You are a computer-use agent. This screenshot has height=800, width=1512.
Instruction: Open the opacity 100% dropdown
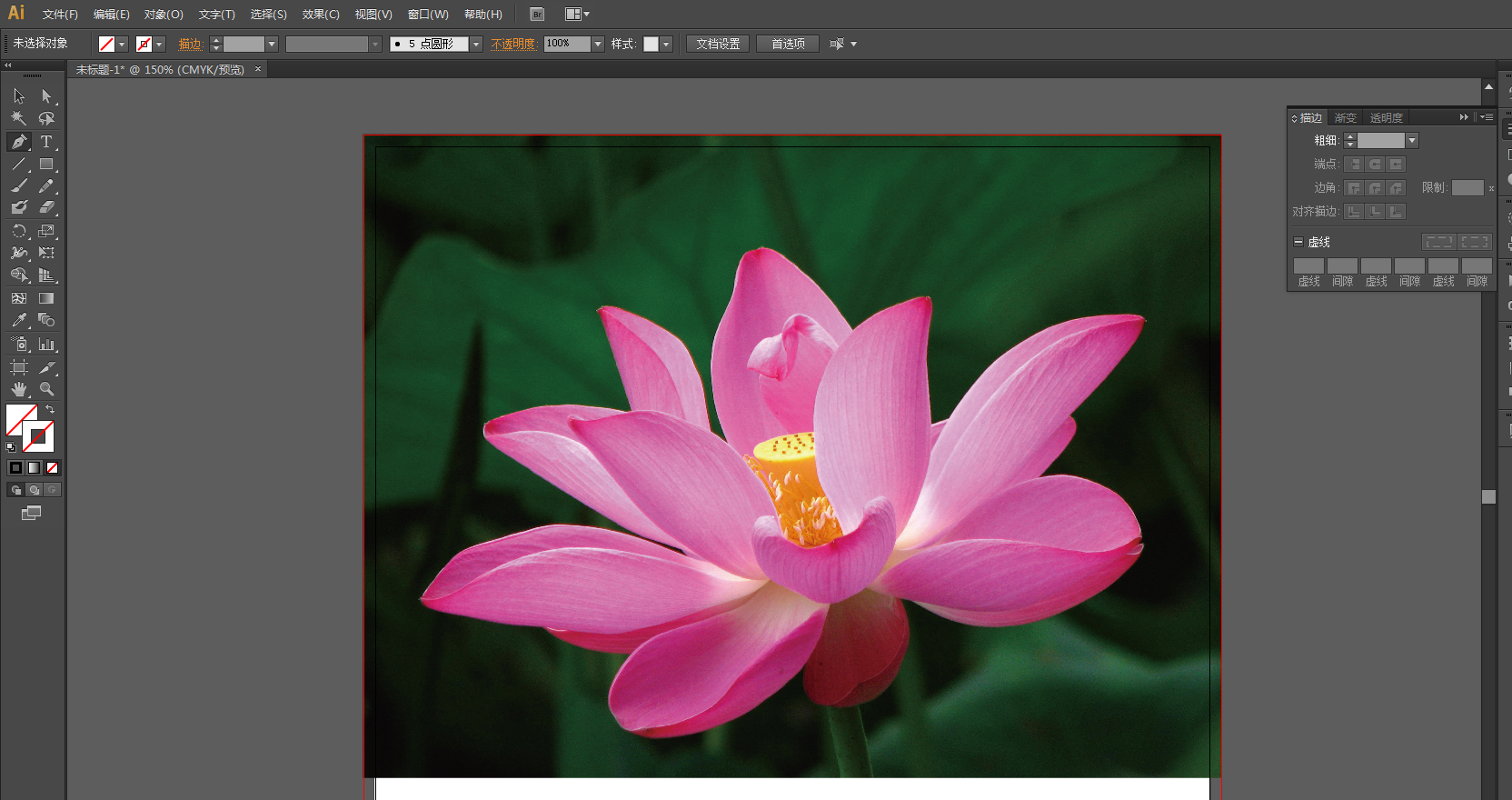pyautogui.click(x=598, y=44)
